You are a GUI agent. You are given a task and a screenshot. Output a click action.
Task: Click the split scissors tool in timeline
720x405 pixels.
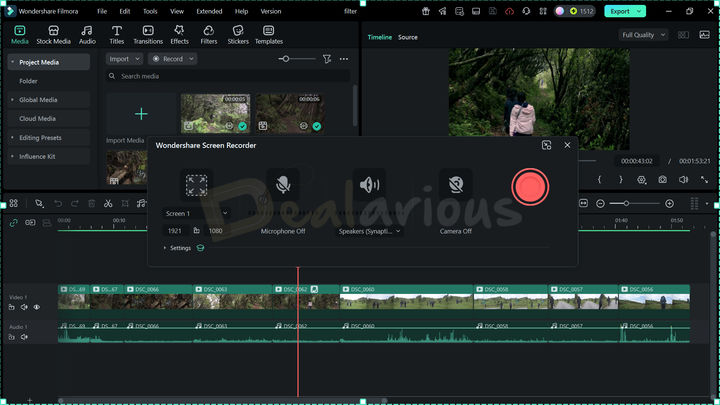(108, 203)
